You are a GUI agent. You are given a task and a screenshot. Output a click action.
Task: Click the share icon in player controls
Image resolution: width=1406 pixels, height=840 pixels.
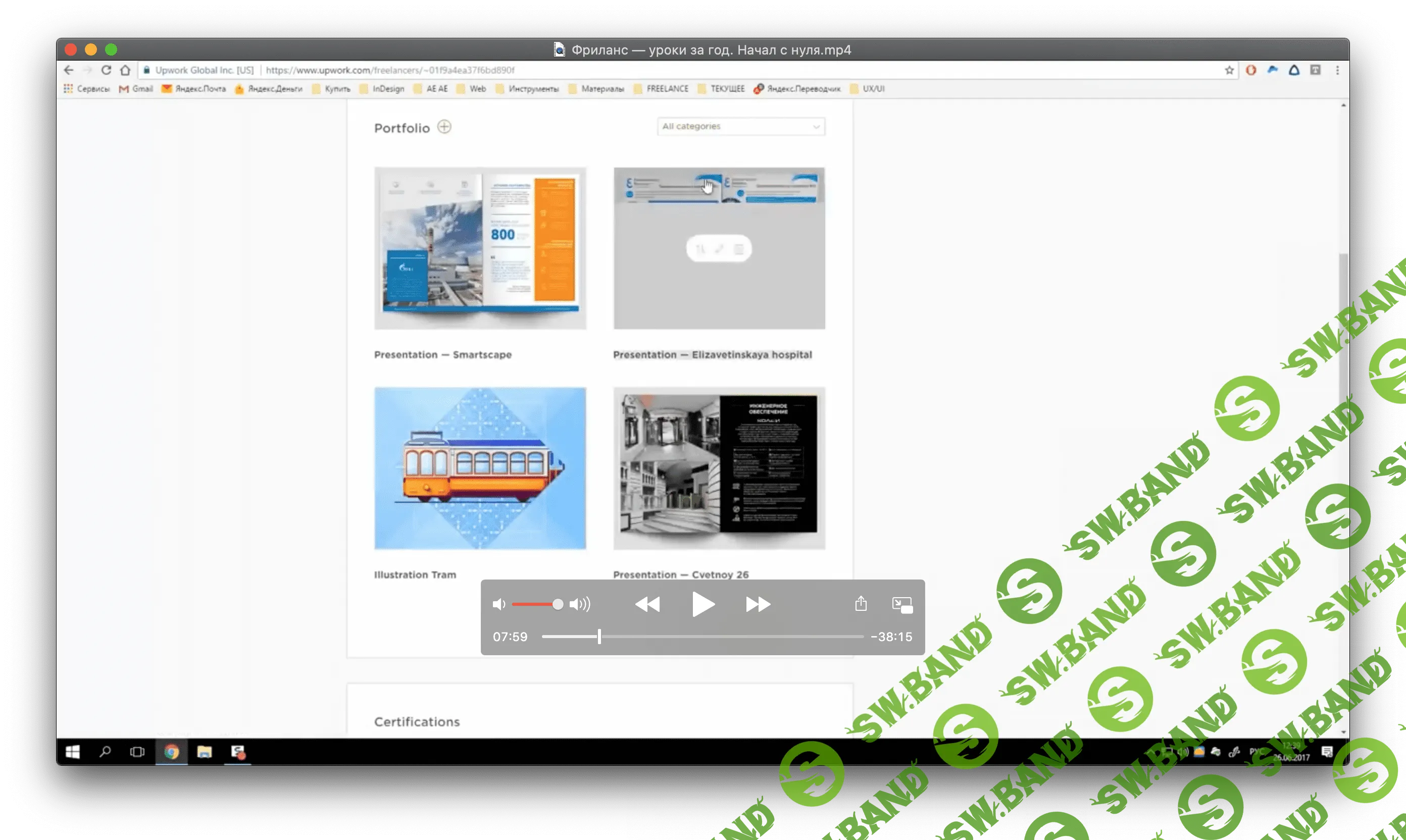pos(861,604)
